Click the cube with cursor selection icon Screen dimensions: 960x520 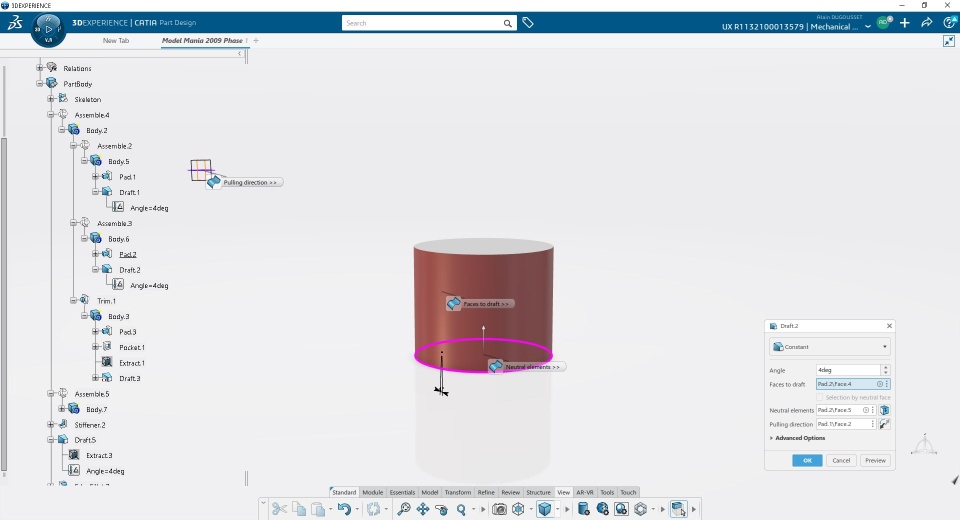point(678,509)
